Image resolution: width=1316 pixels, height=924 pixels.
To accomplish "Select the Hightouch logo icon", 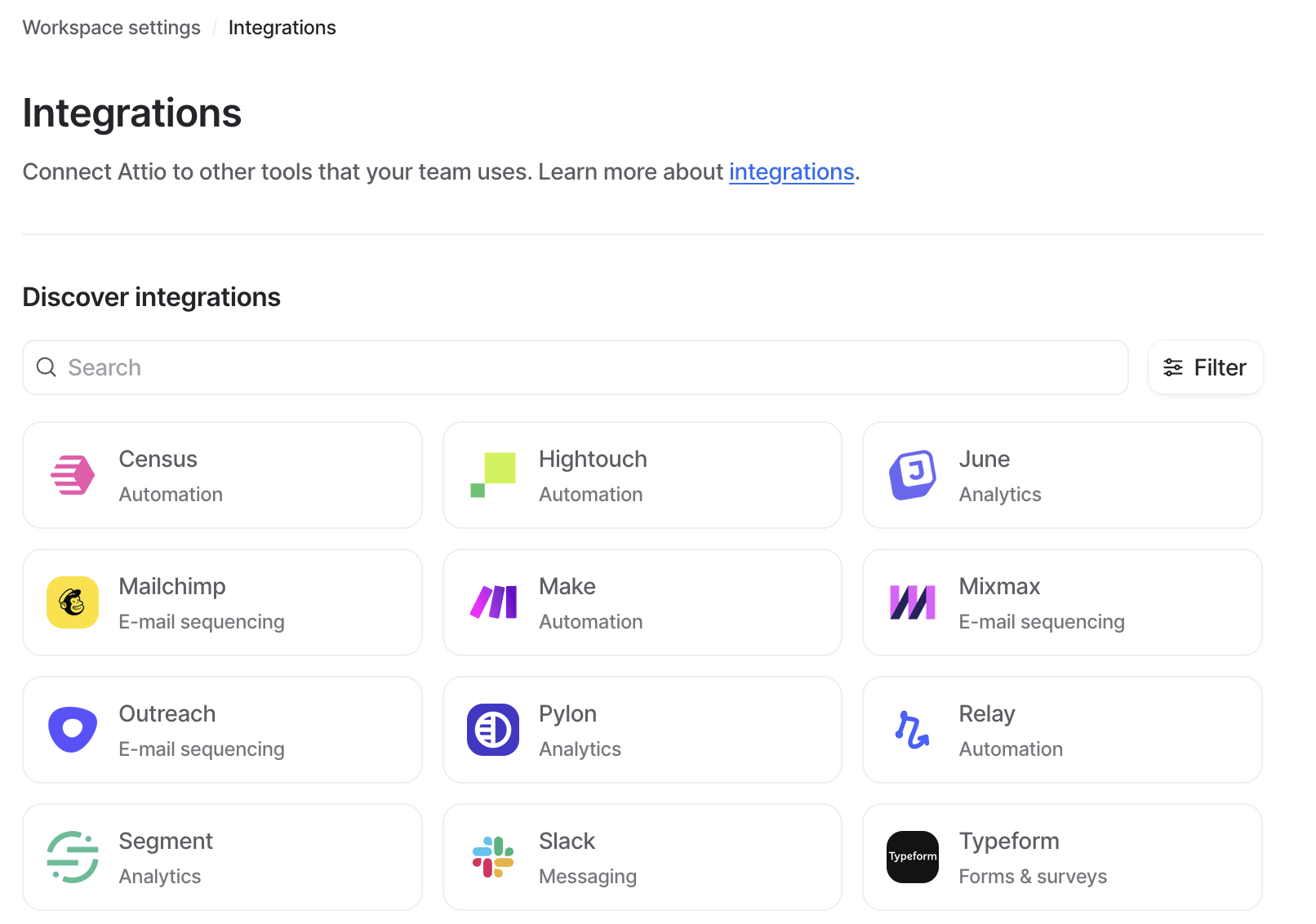I will tap(493, 475).
